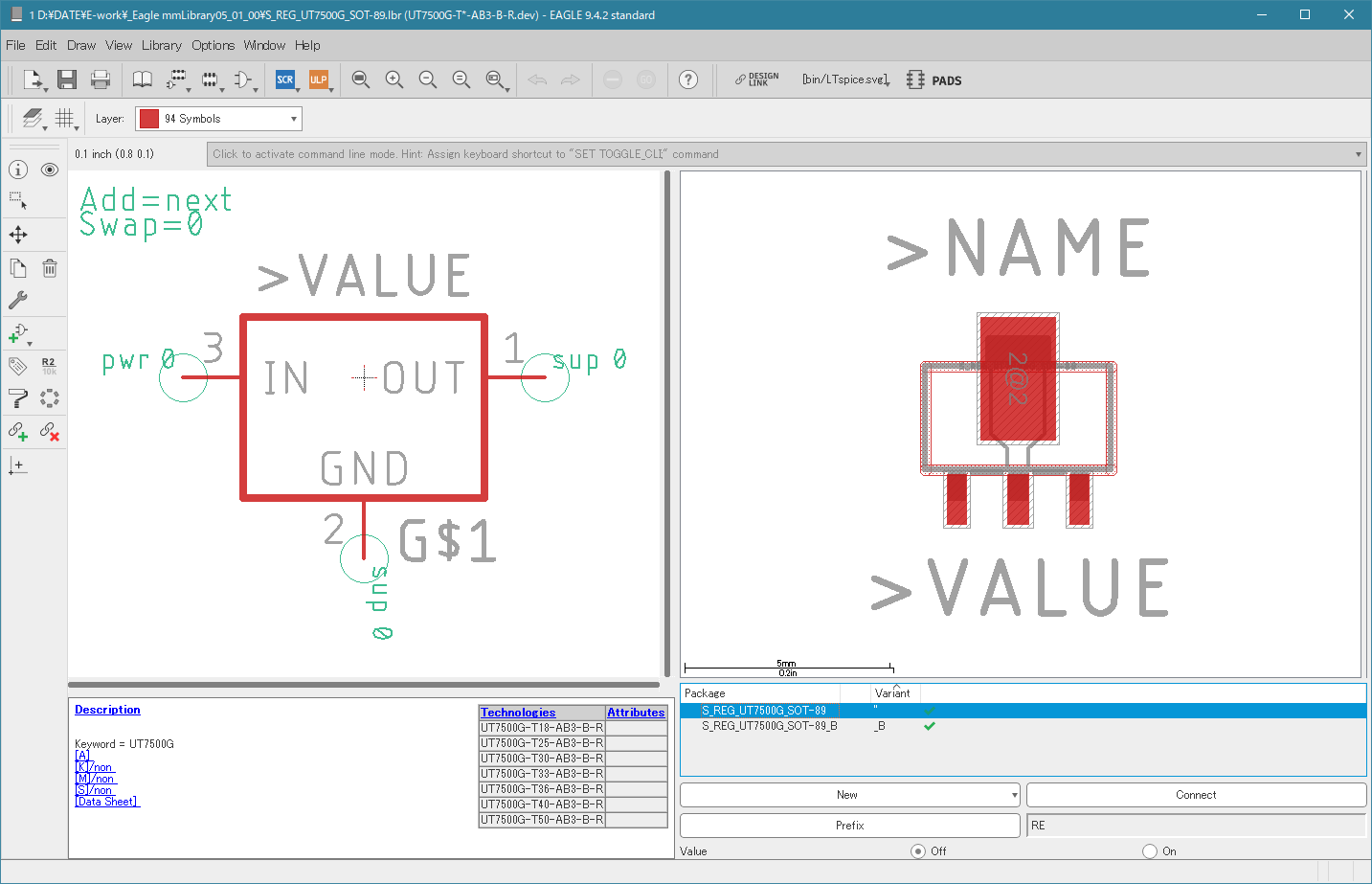Screen dimensions: 1372x884
Task: Save the library with the floppy disk icon
Action: 66,79
